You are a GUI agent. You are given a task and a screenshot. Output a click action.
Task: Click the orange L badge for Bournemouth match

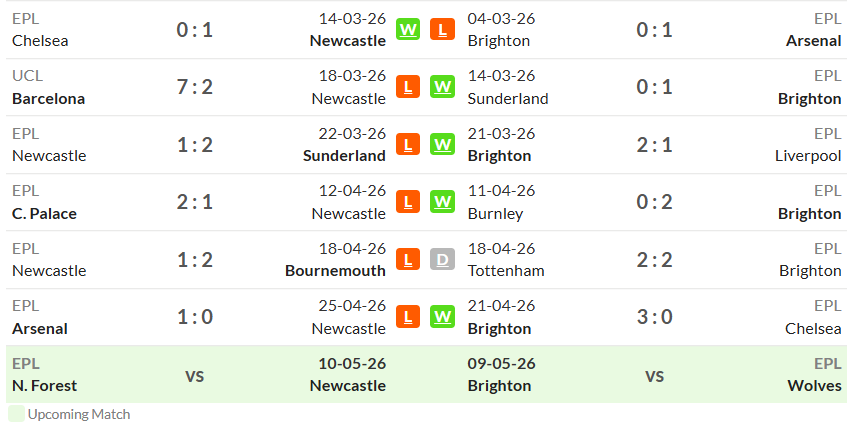(408, 259)
